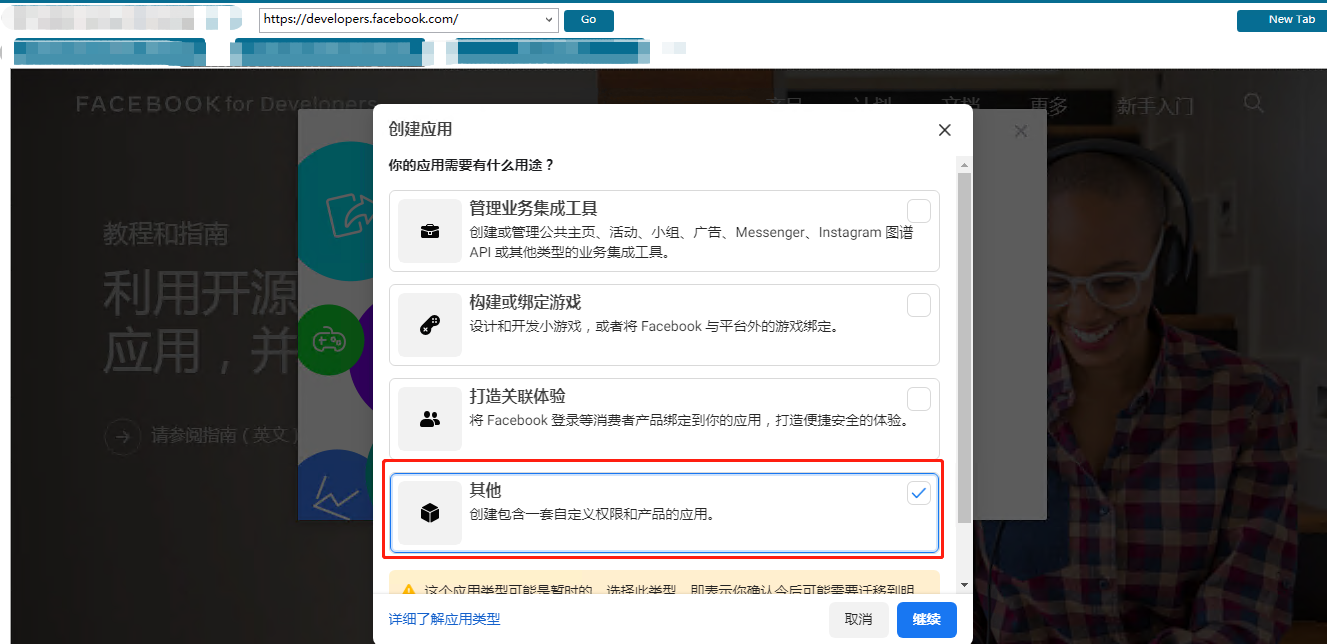Click the 管理业务集成工具 briefcase icon
The height and width of the screenshot is (644, 1327).
(x=429, y=231)
